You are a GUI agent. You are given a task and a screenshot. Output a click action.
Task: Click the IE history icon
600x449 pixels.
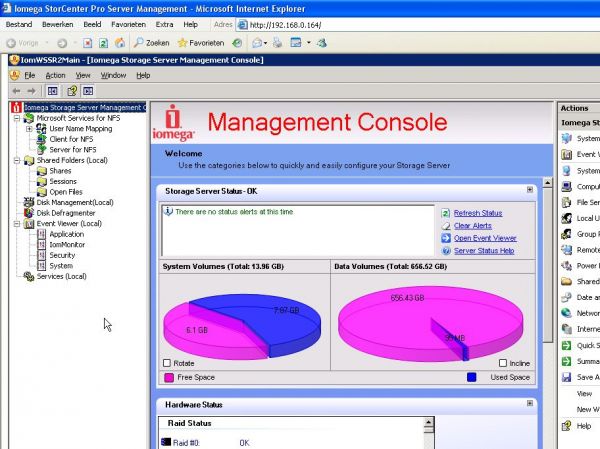tap(237, 43)
